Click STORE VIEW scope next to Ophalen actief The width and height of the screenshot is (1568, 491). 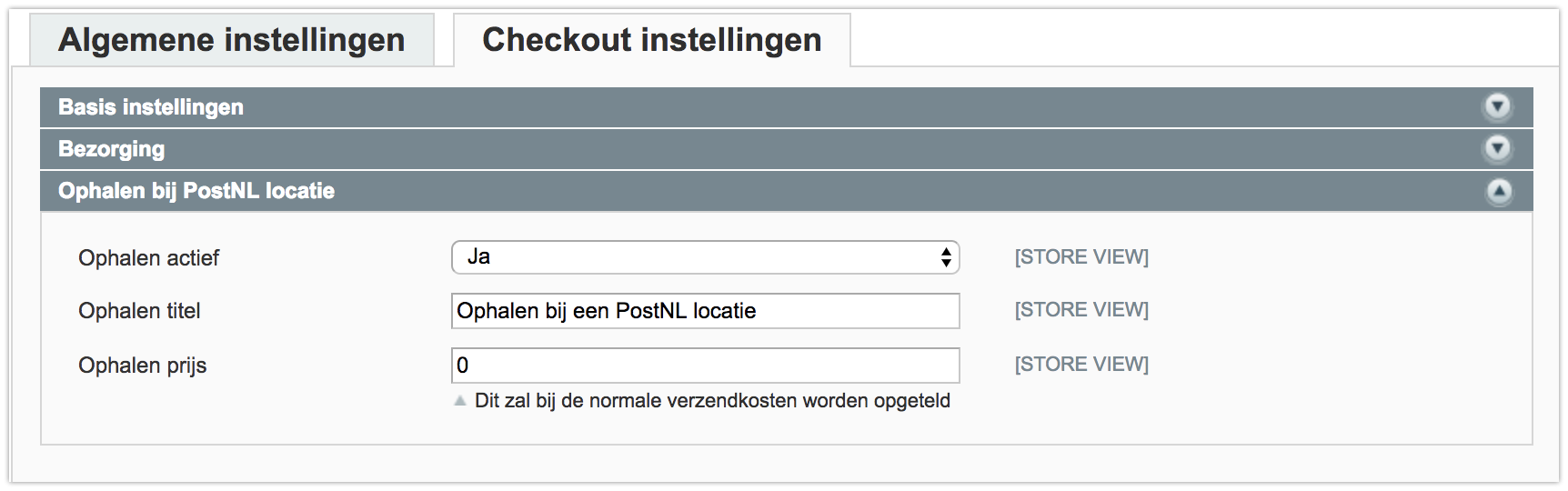point(1081,257)
